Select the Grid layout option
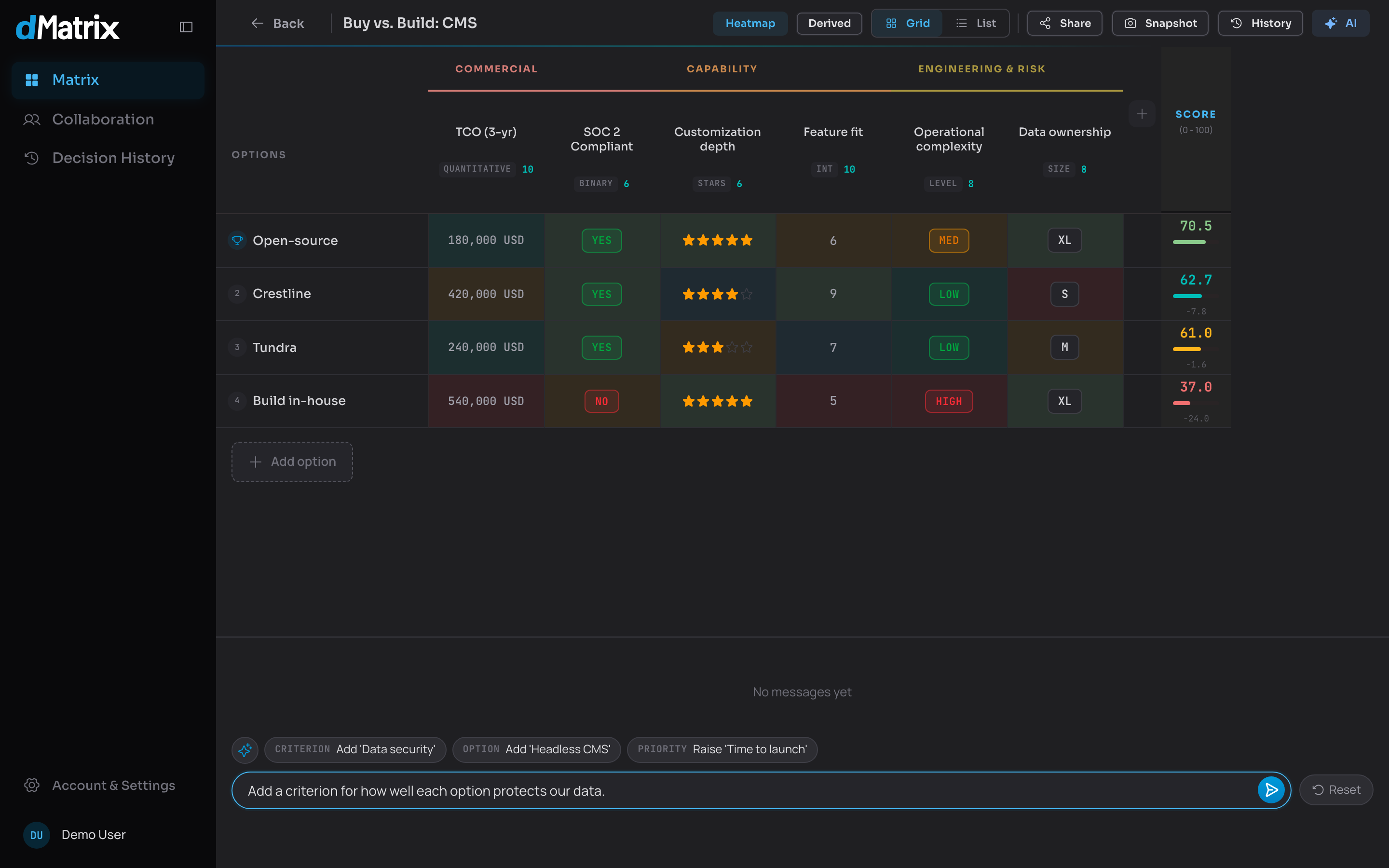Viewport: 1389px width, 868px height. click(x=908, y=23)
